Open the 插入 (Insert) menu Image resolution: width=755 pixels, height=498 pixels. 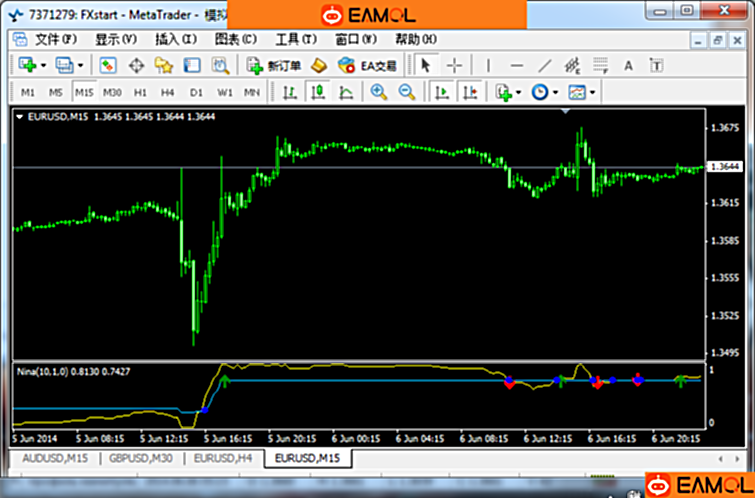(175, 39)
